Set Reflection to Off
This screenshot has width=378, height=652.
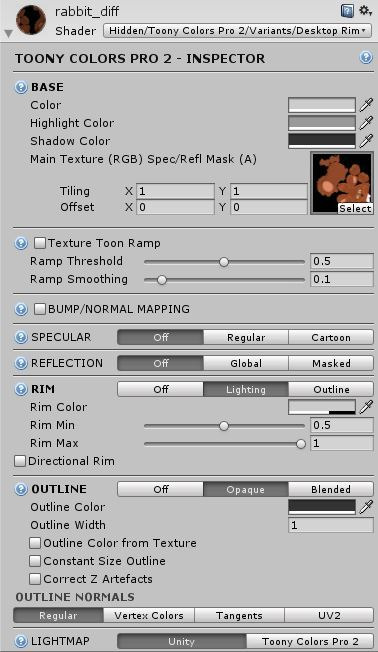coord(161,363)
